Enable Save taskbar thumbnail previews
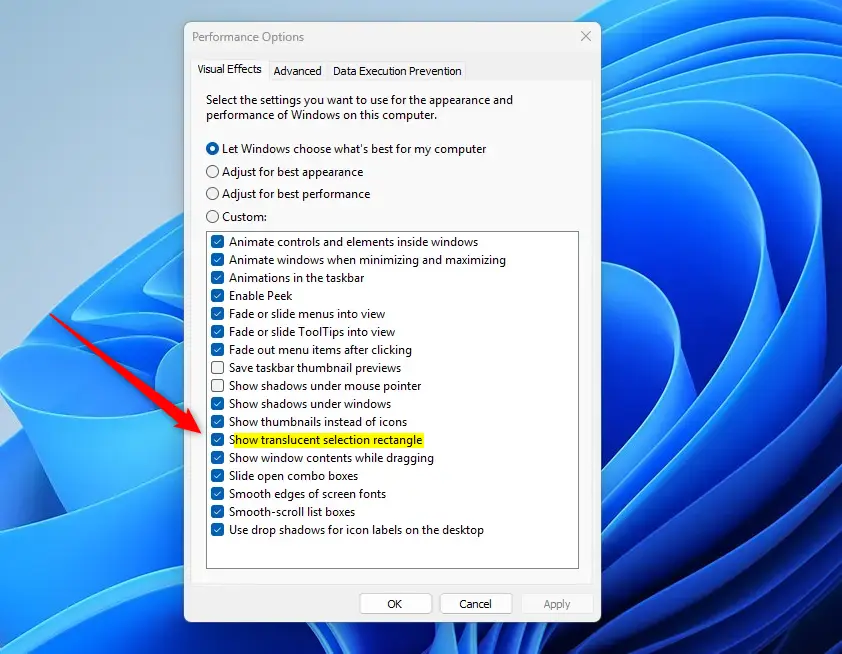 coord(217,368)
